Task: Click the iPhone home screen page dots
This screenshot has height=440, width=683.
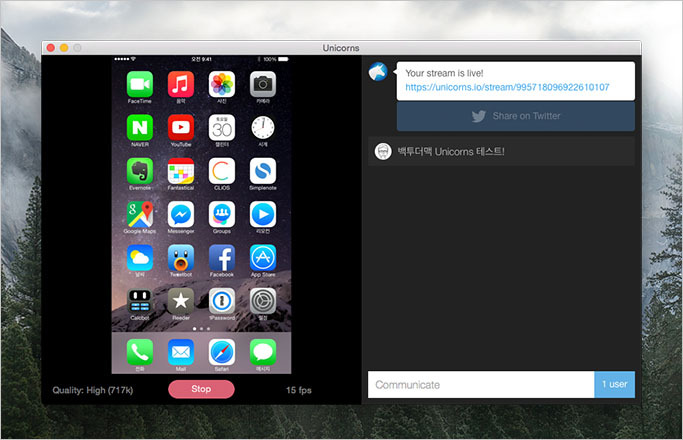Action: [x=201, y=329]
